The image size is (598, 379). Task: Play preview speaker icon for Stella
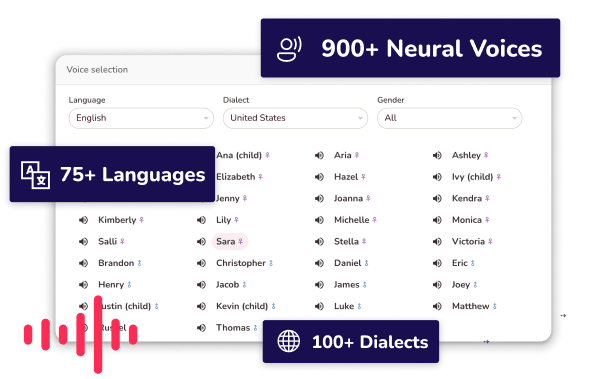point(319,241)
